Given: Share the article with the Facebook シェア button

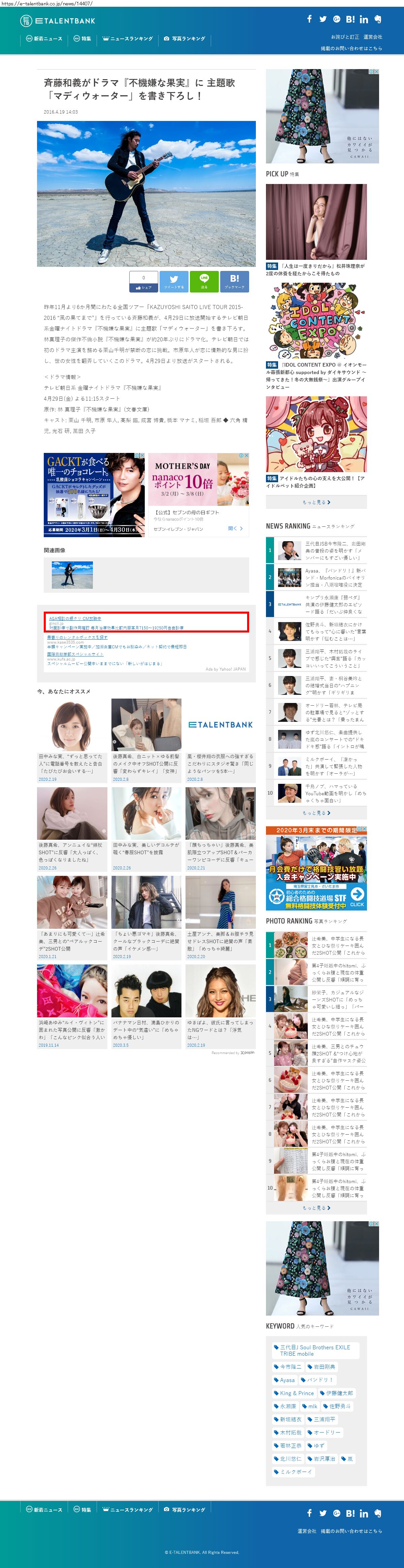Looking at the screenshot, I should click(144, 281).
